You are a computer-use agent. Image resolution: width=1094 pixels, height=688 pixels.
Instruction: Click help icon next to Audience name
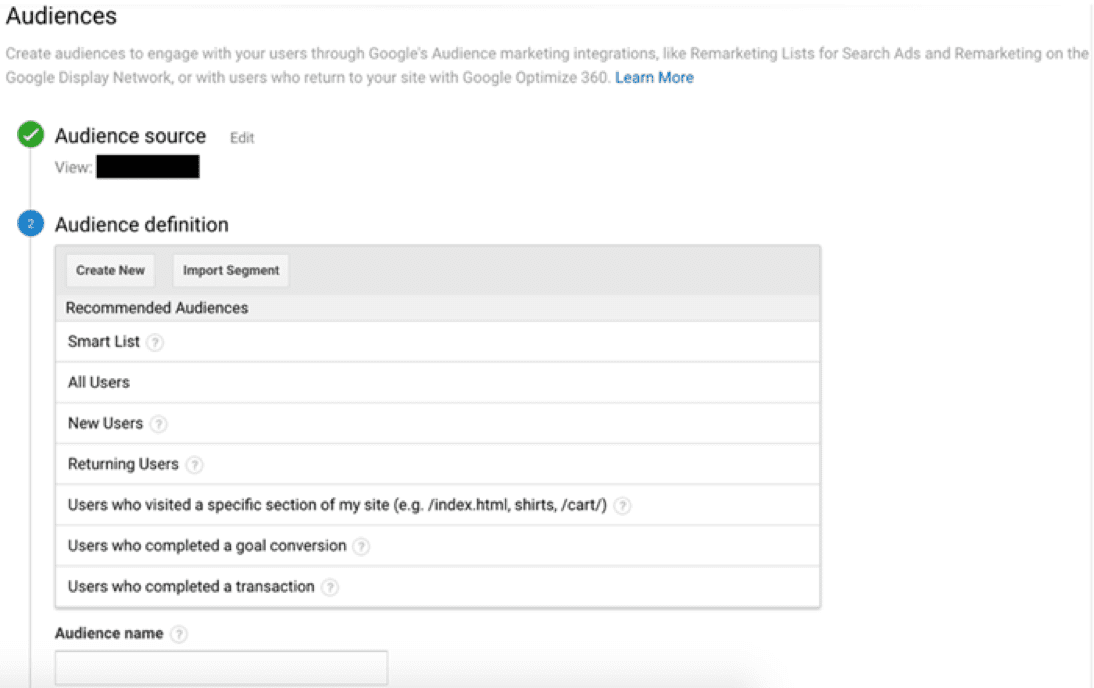[x=178, y=634]
